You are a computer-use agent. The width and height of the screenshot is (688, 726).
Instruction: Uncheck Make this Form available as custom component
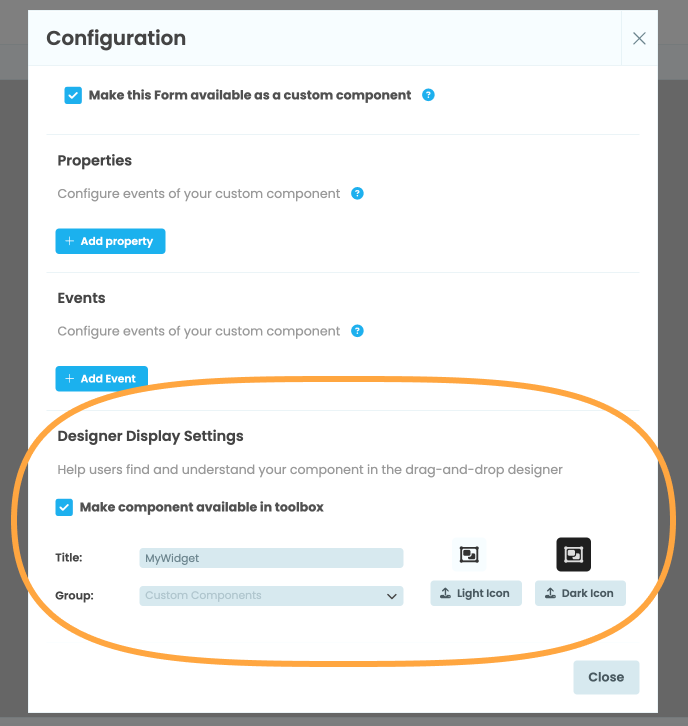pyautogui.click(x=73, y=95)
